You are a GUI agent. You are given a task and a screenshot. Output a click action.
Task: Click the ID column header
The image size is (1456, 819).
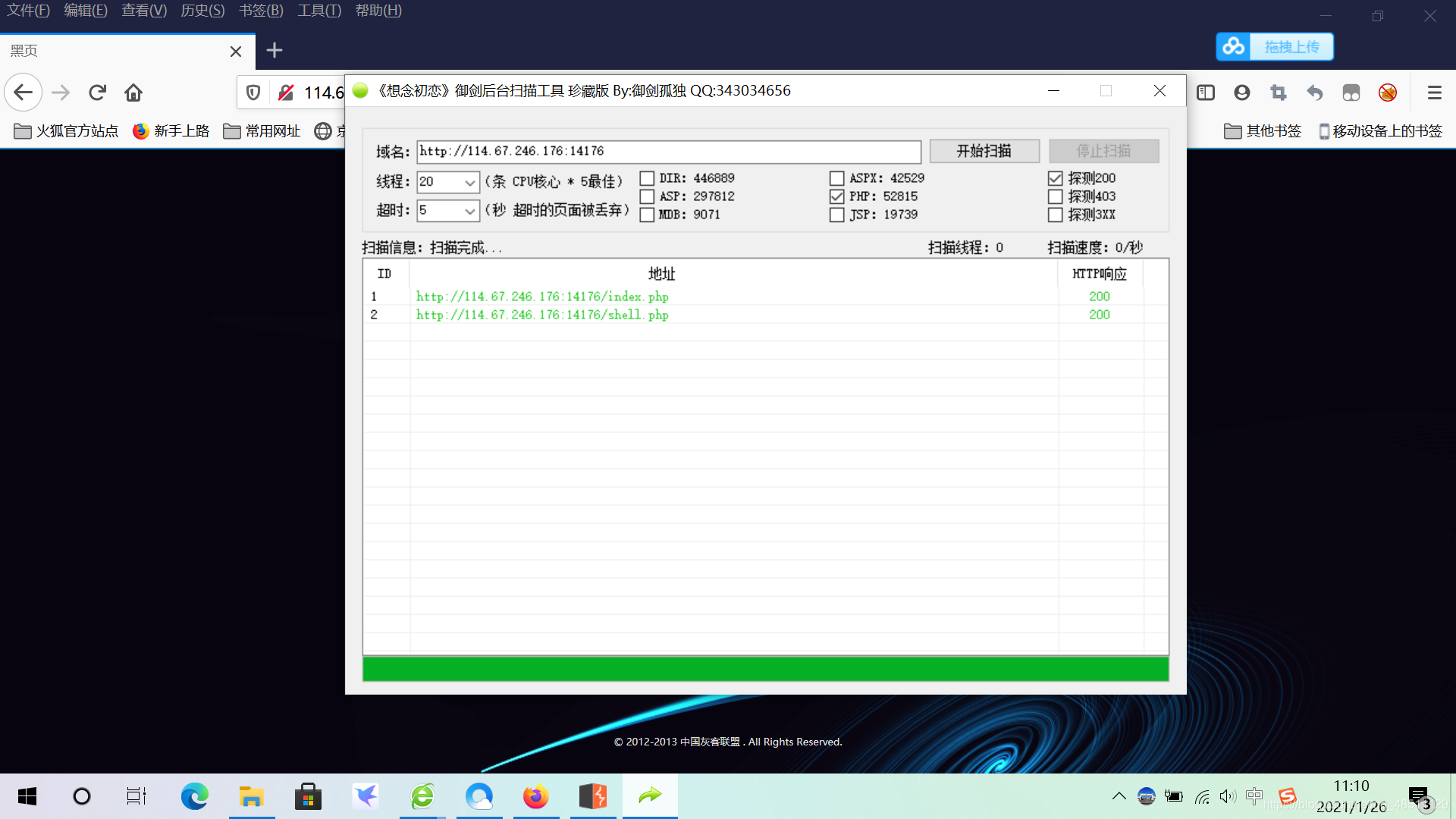click(386, 274)
